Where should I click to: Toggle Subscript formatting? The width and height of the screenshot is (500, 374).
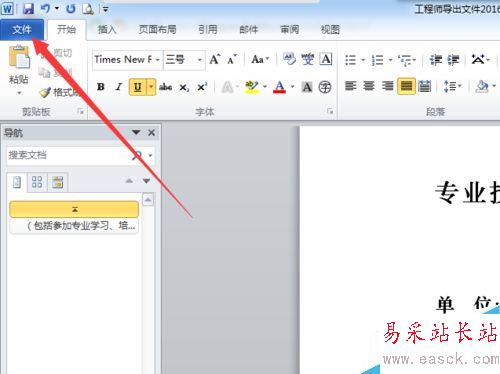pyautogui.click(x=184, y=87)
